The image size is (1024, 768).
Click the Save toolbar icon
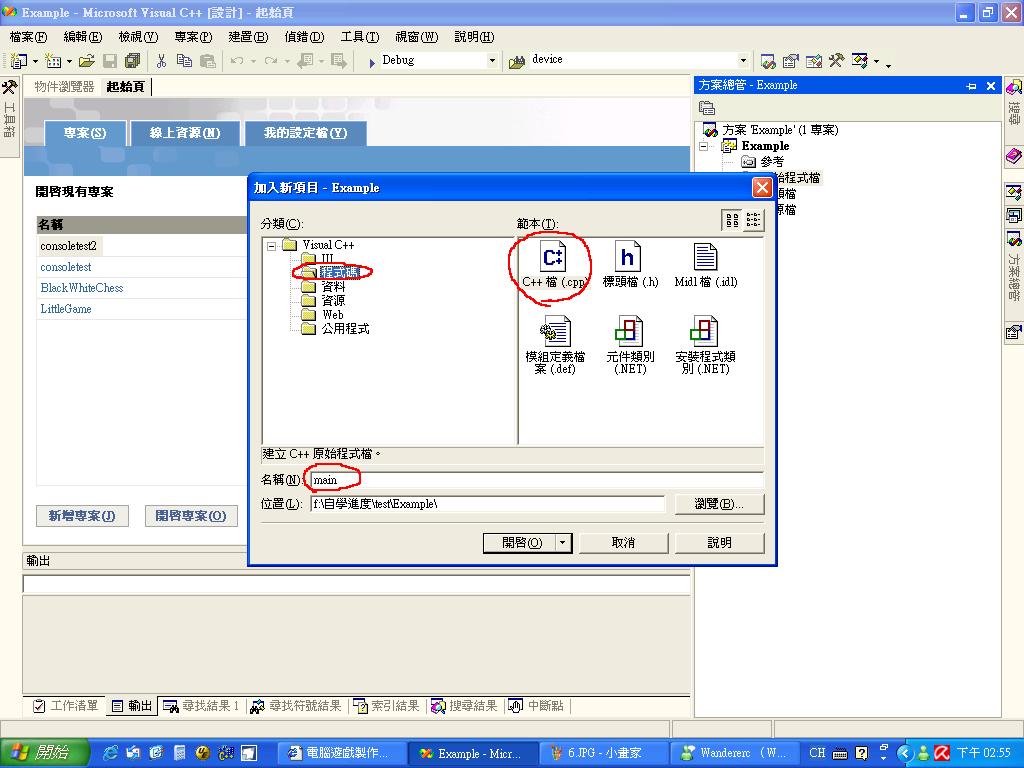click(110, 61)
